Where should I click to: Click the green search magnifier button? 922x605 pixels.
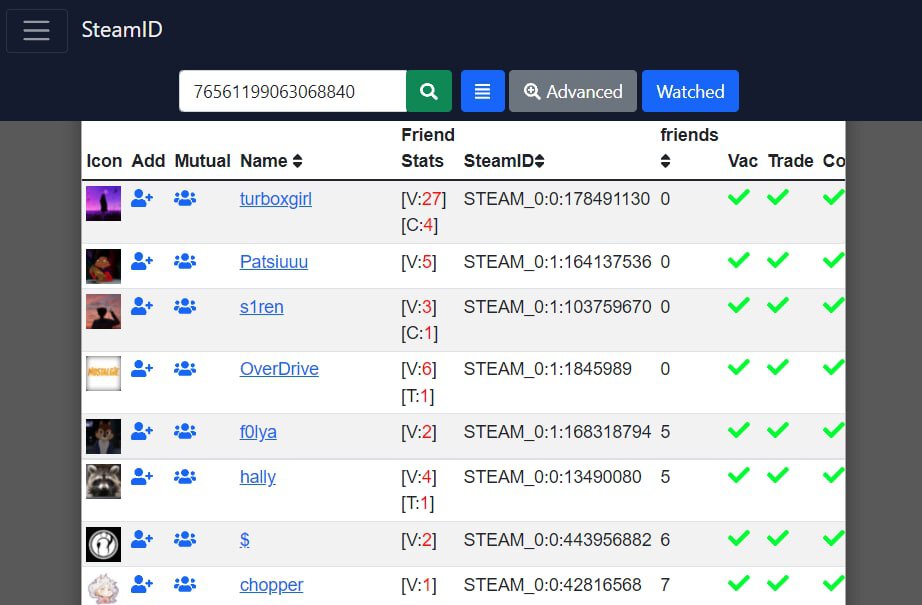tap(429, 91)
